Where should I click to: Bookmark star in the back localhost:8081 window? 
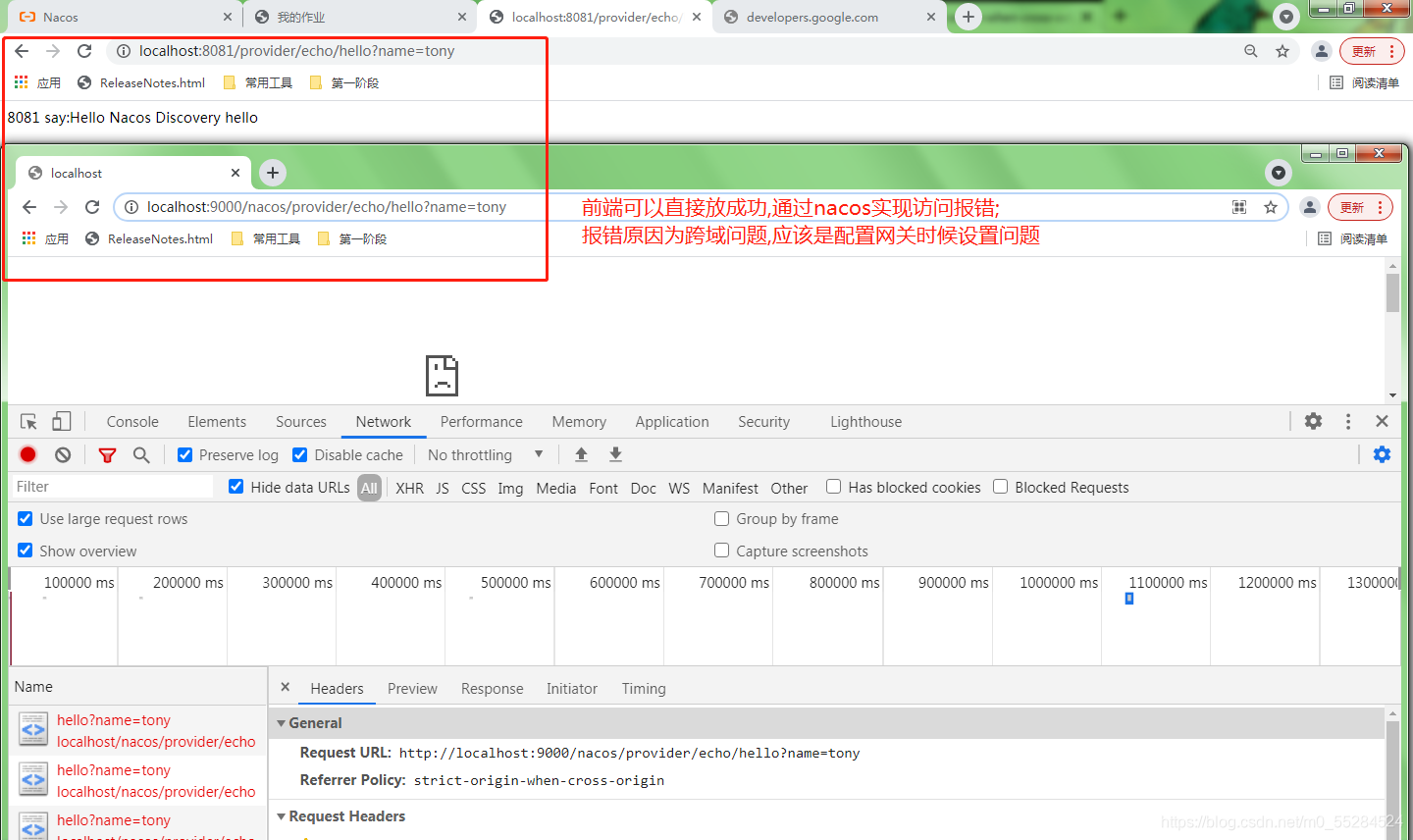[1282, 51]
